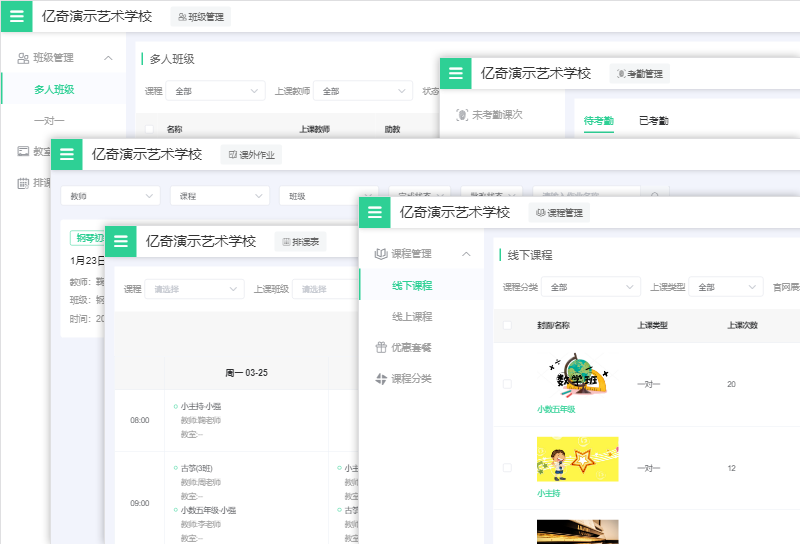Open the 小数五年级 course name link
Screen dimensions: 800x544
pos(556,409)
